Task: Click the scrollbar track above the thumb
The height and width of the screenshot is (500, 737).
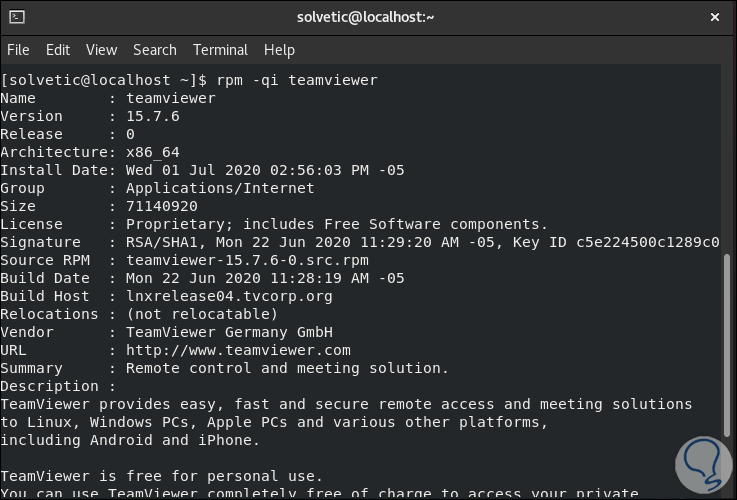Action: [x=728, y=160]
